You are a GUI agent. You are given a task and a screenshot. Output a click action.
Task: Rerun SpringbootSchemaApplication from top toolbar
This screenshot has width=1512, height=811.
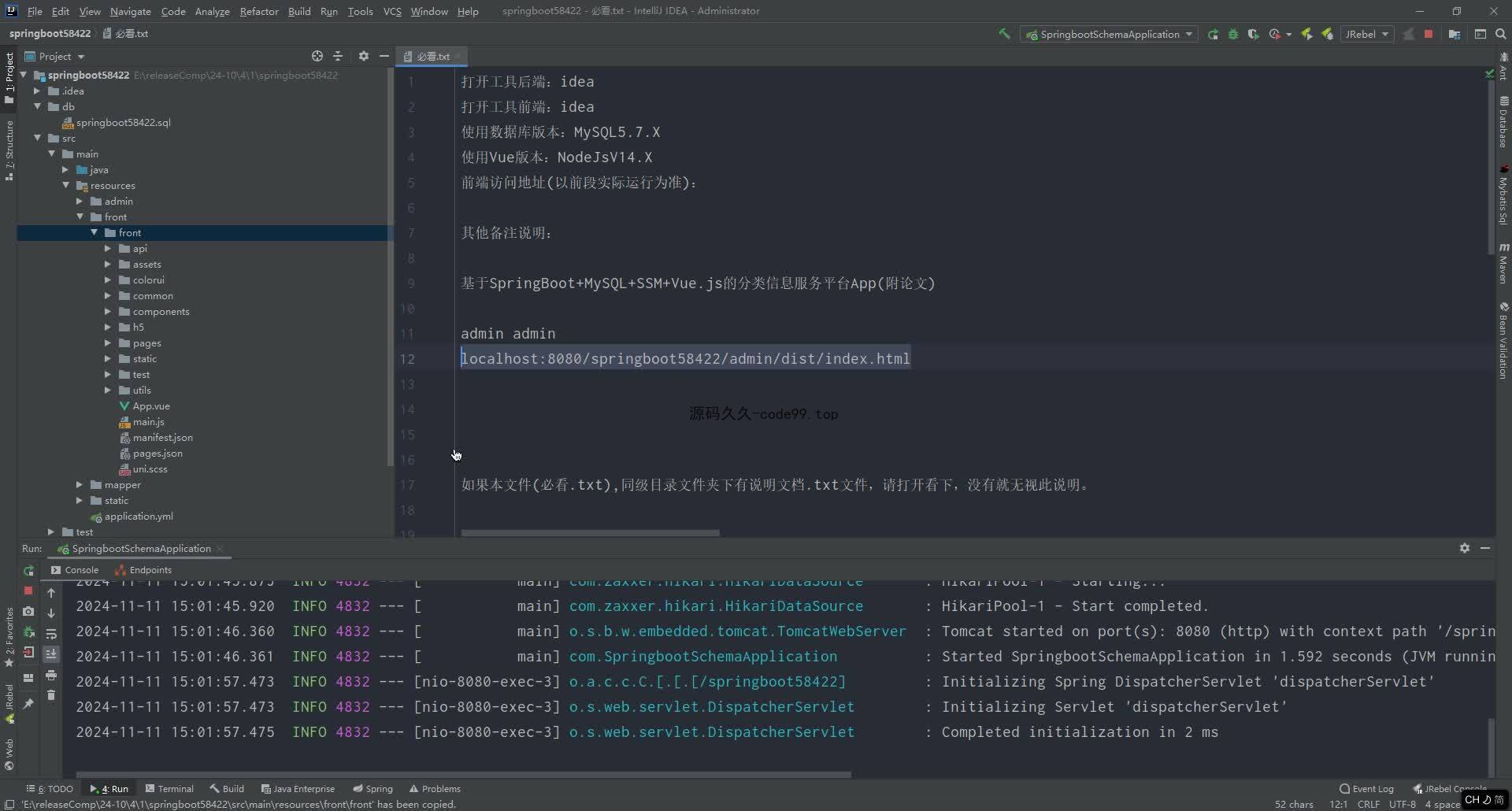(1213, 34)
